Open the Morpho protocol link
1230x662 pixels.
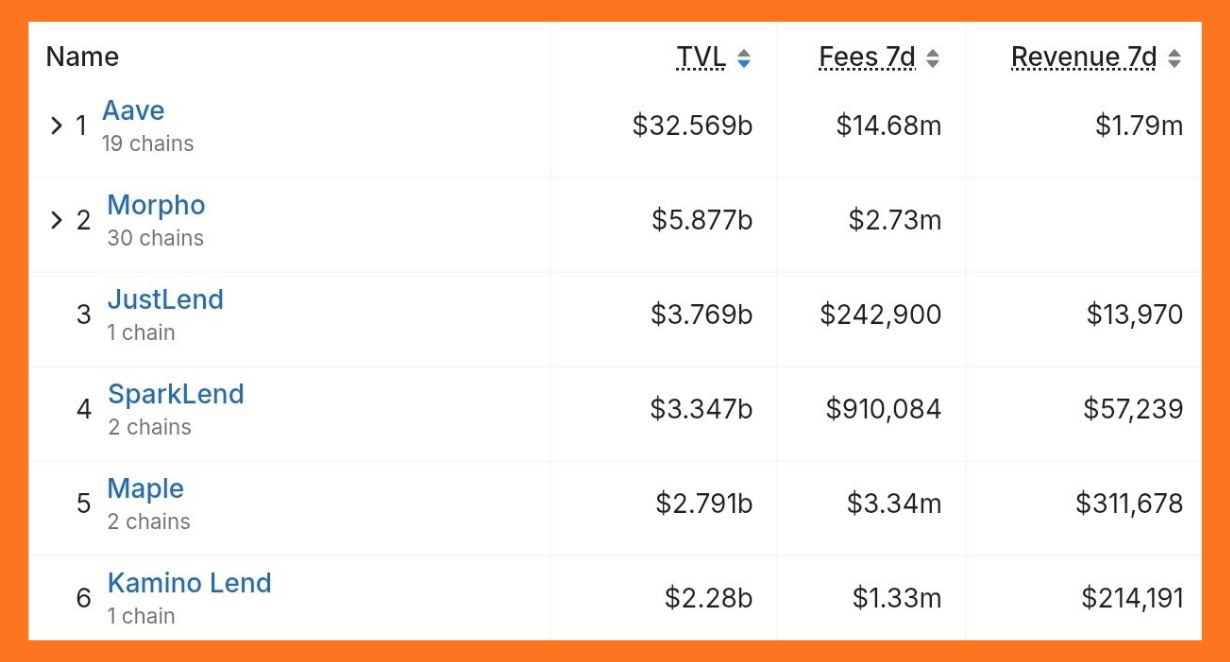click(x=156, y=205)
